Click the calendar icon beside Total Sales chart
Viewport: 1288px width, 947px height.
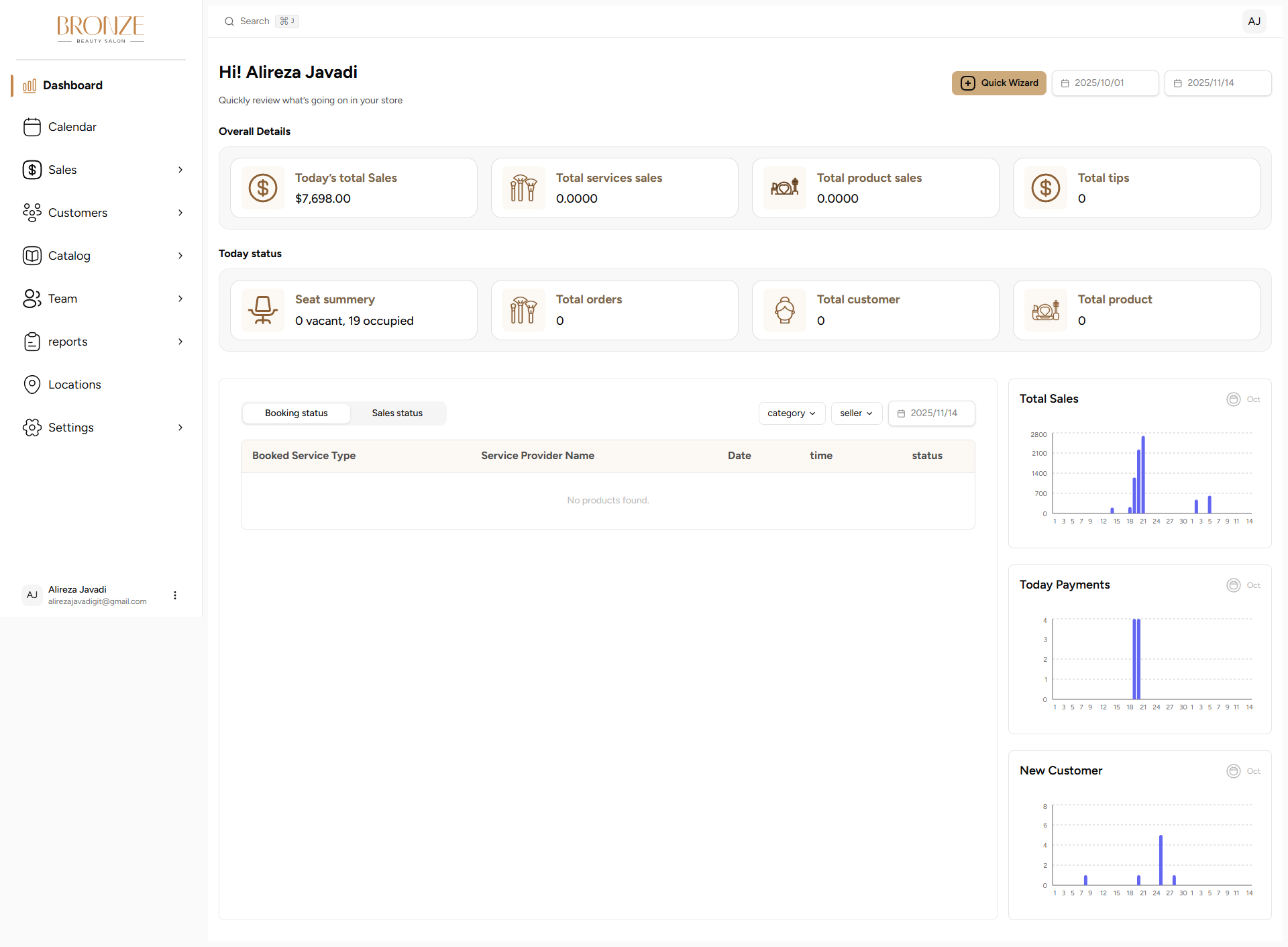pos(1233,399)
